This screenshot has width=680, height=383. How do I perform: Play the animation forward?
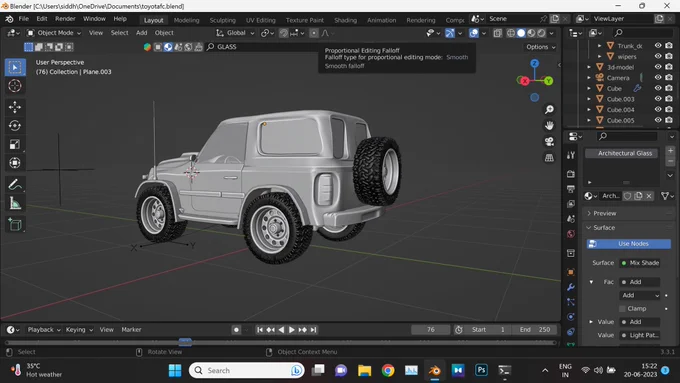click(291, 330)
